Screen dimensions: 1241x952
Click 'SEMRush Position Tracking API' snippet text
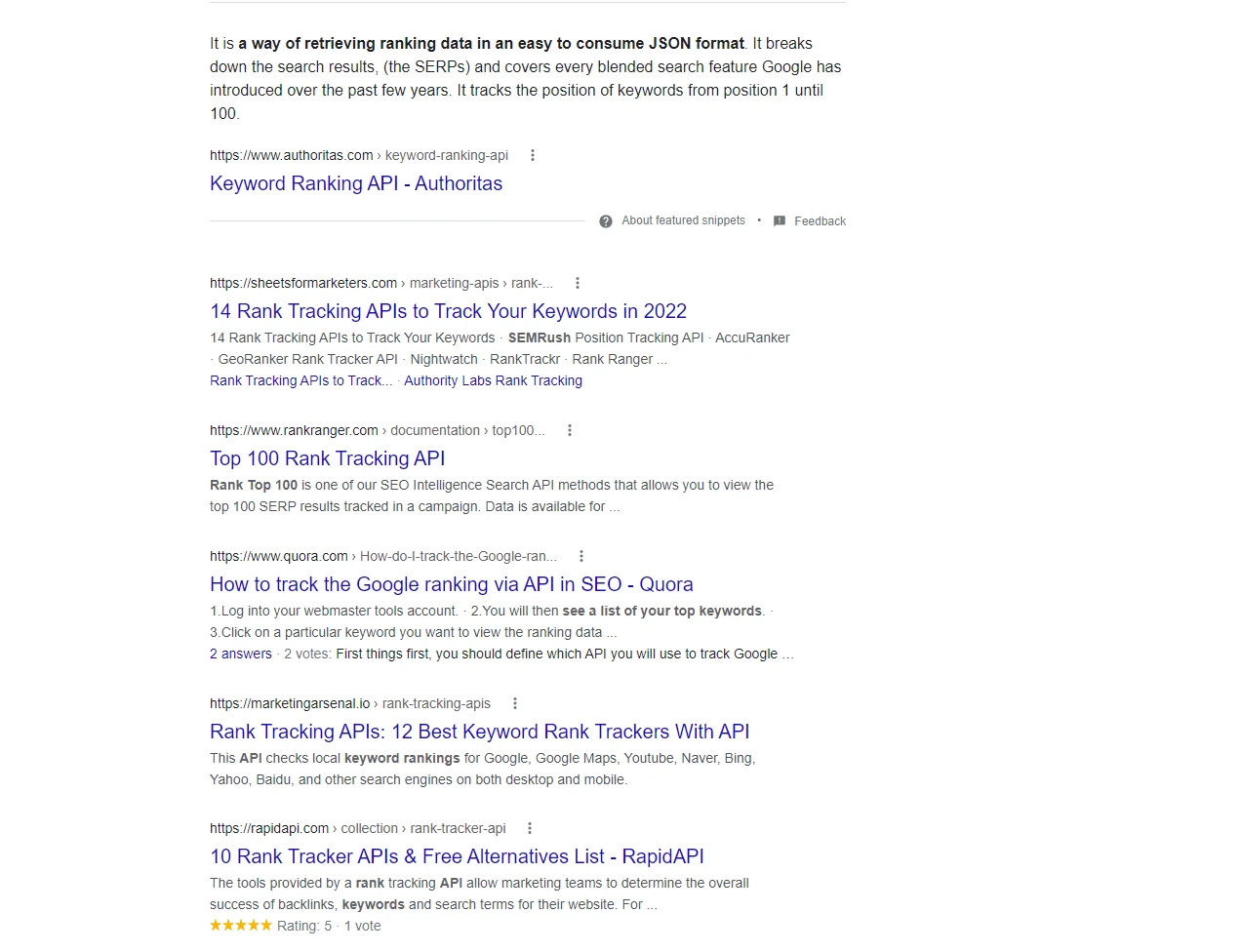pyautogui.click(x=606, y=337)
